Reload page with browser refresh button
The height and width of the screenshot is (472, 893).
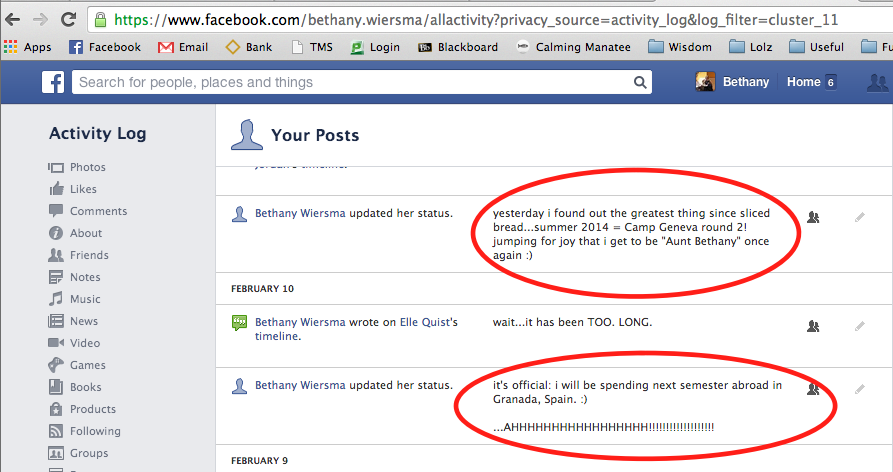(x=68, y=19)
